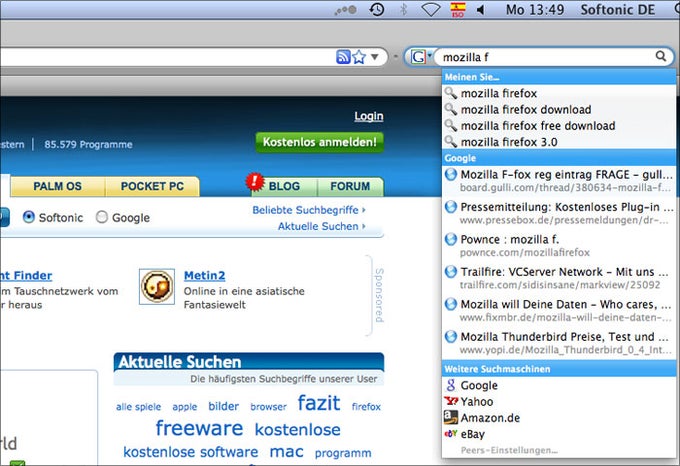This screenshot has height=466, width=680.
Task: Open the Wi-Fi menu bar icon
Action: coord(431,10)
